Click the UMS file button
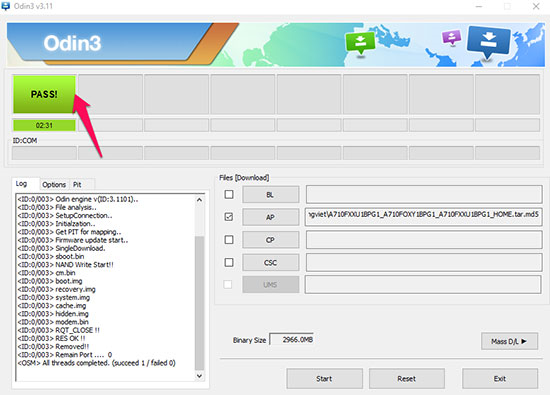 [x=270, y=284]
